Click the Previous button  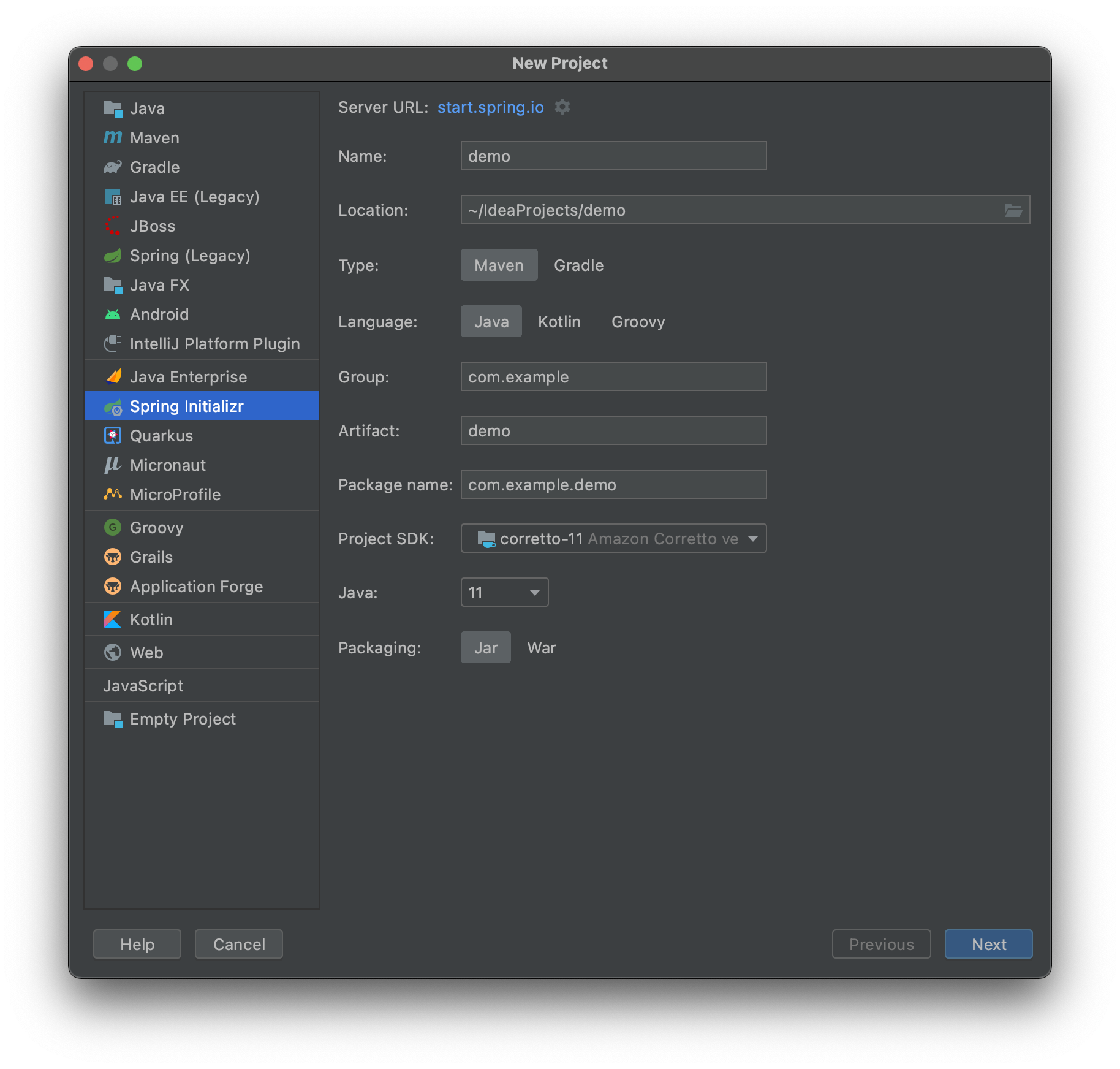pos(882,945)
